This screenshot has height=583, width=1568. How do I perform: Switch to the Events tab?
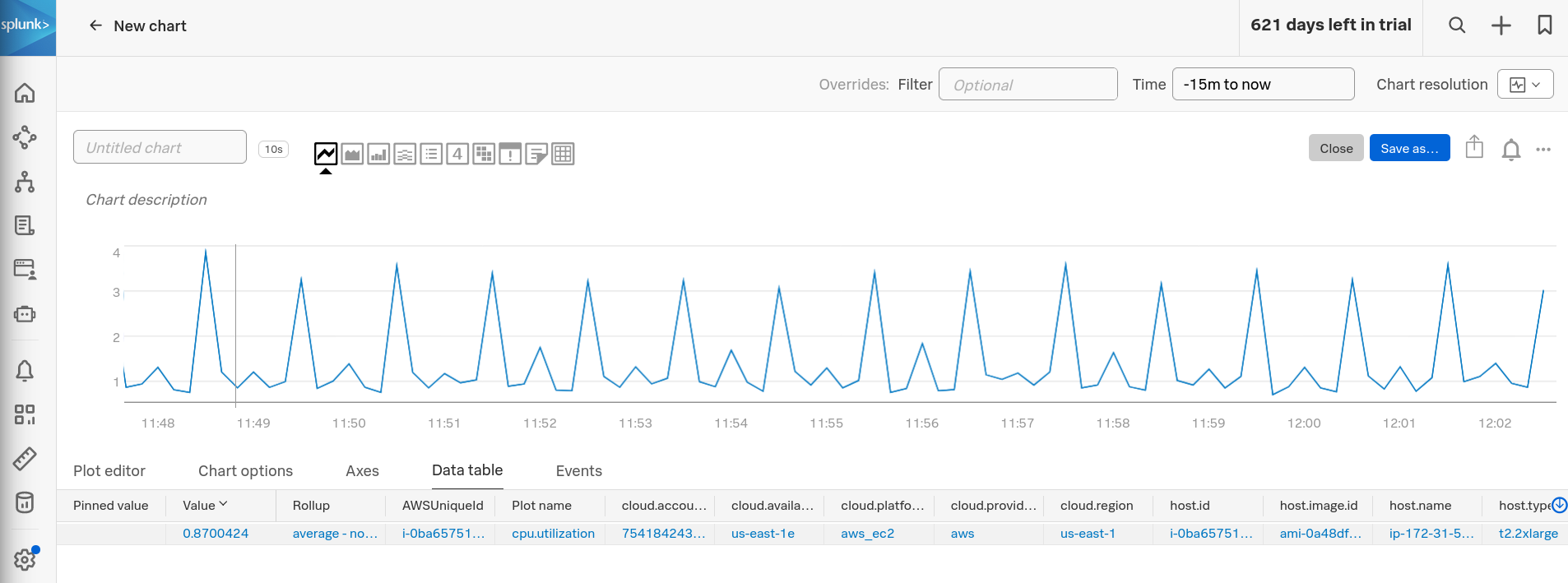(579, 470)
